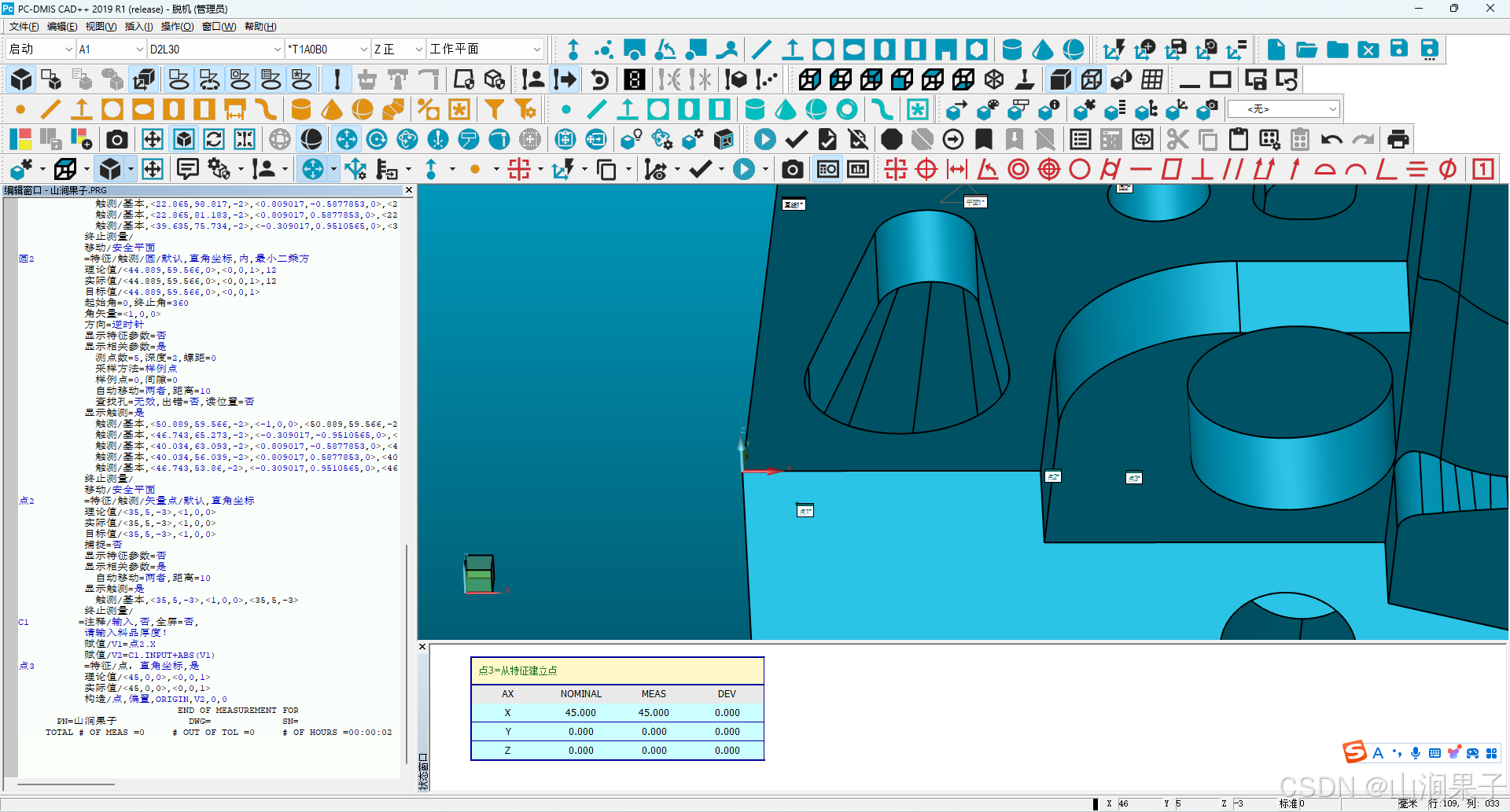Click the grid display icon

point(1152,79)
